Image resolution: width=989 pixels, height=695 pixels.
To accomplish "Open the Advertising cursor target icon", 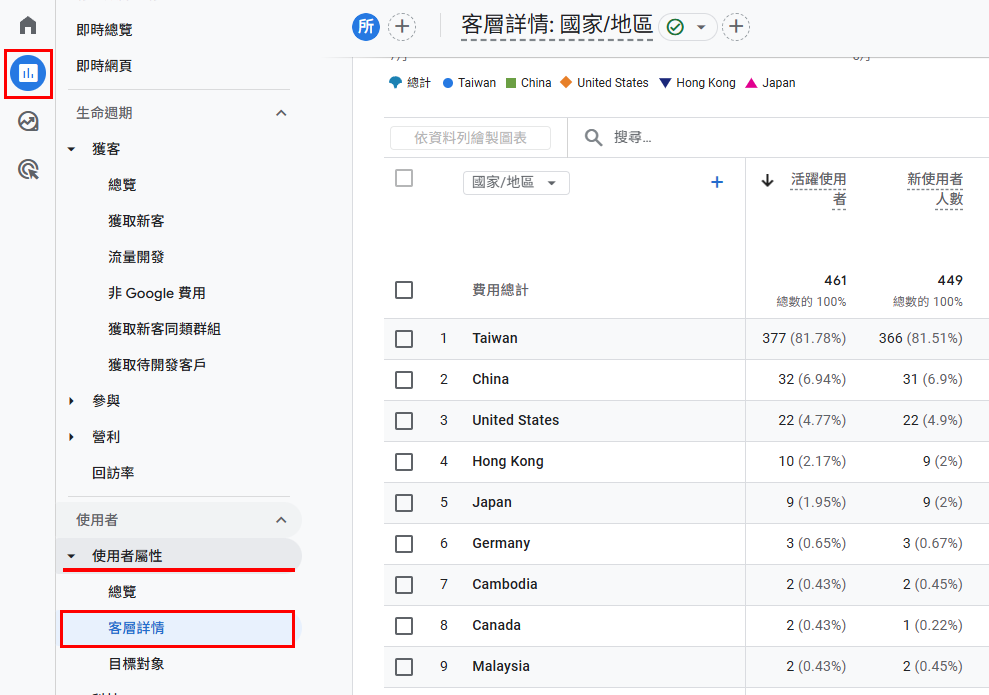I will [x=28, y=169].
